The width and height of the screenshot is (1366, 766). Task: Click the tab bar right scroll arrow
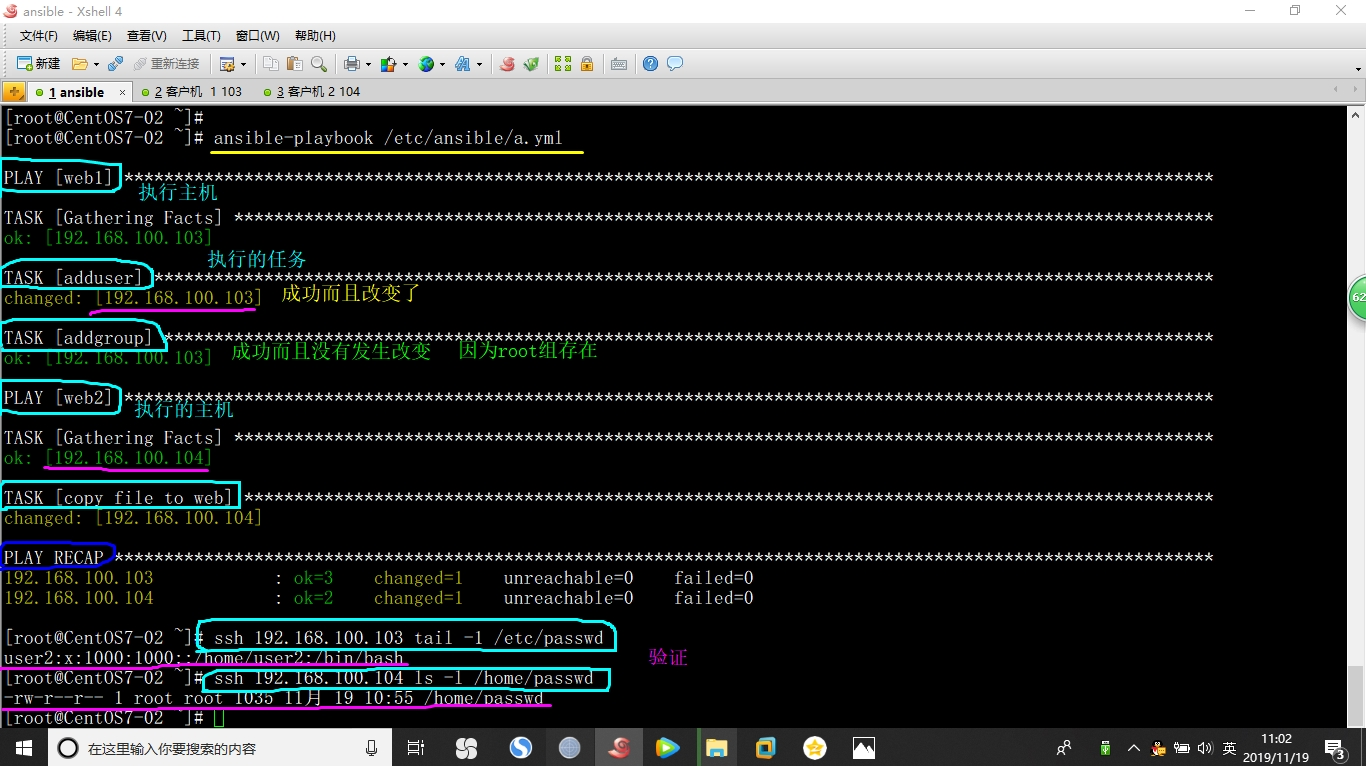(x=1355, y=91)
